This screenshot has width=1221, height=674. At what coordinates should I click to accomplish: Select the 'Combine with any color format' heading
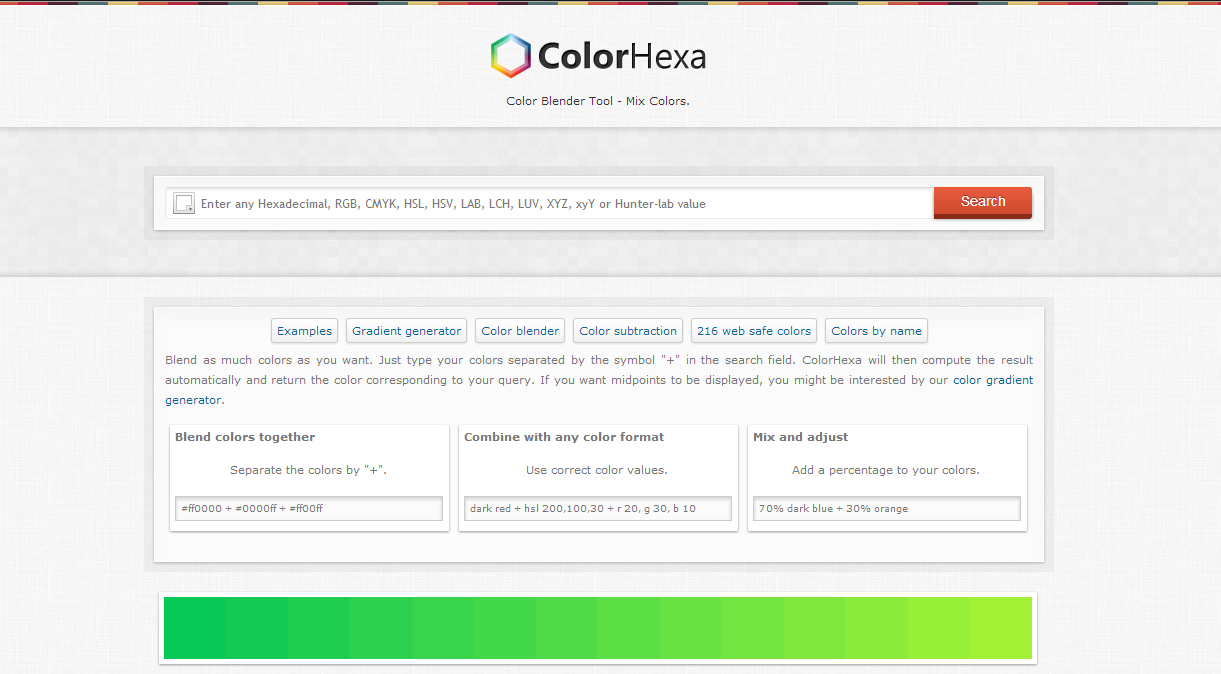coord(564,437)
